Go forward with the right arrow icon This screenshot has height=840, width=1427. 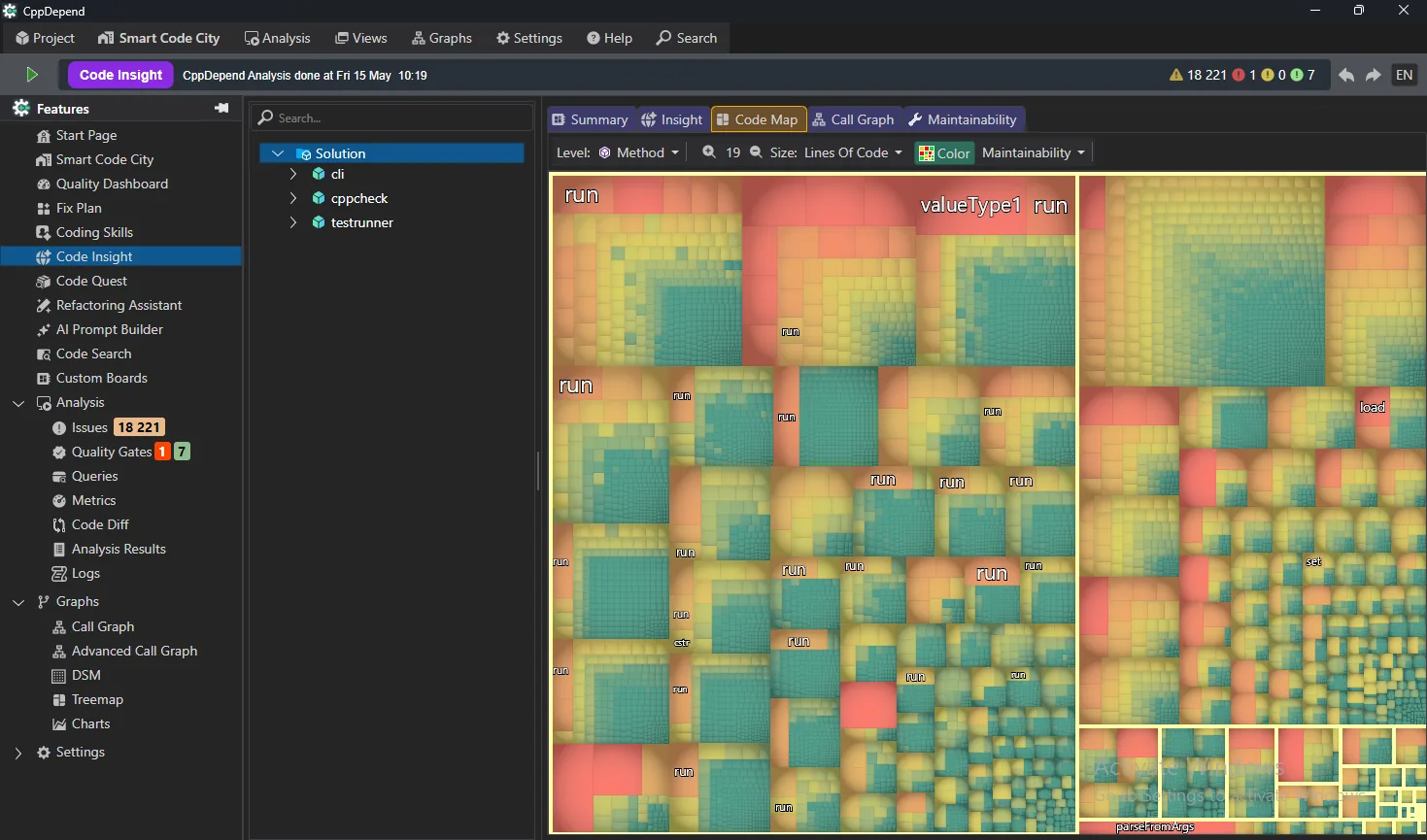1374,75
